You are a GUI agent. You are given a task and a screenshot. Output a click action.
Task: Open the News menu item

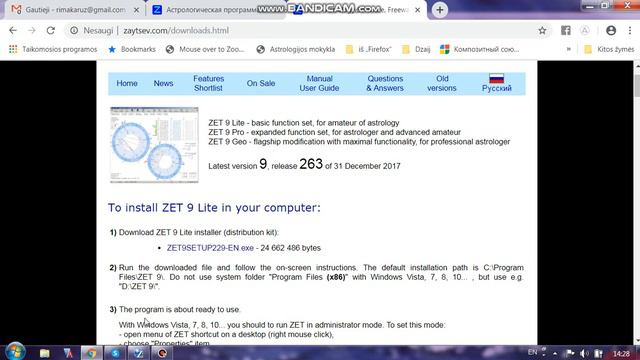[x=163, y=83]
